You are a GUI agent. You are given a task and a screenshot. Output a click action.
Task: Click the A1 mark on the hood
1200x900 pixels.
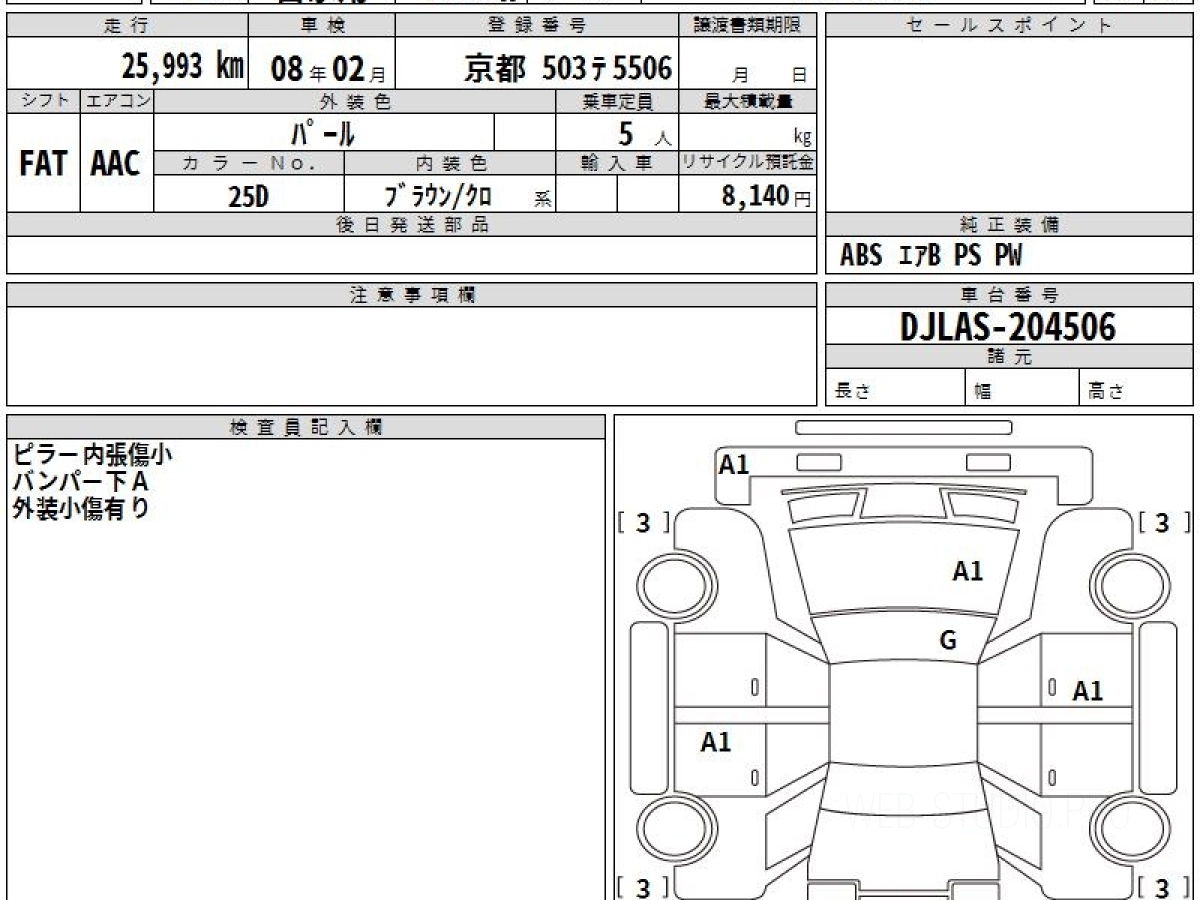(967, 571)
